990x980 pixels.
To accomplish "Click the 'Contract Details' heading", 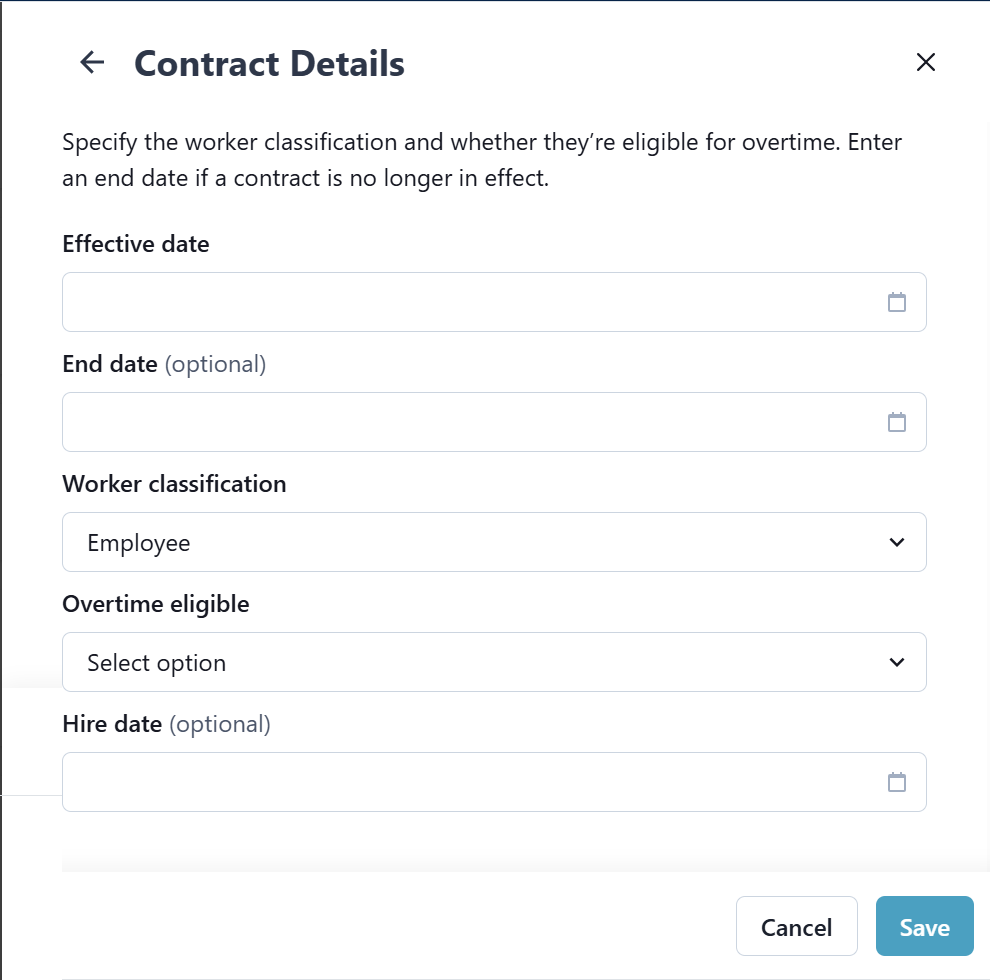I will click(269, 63).
